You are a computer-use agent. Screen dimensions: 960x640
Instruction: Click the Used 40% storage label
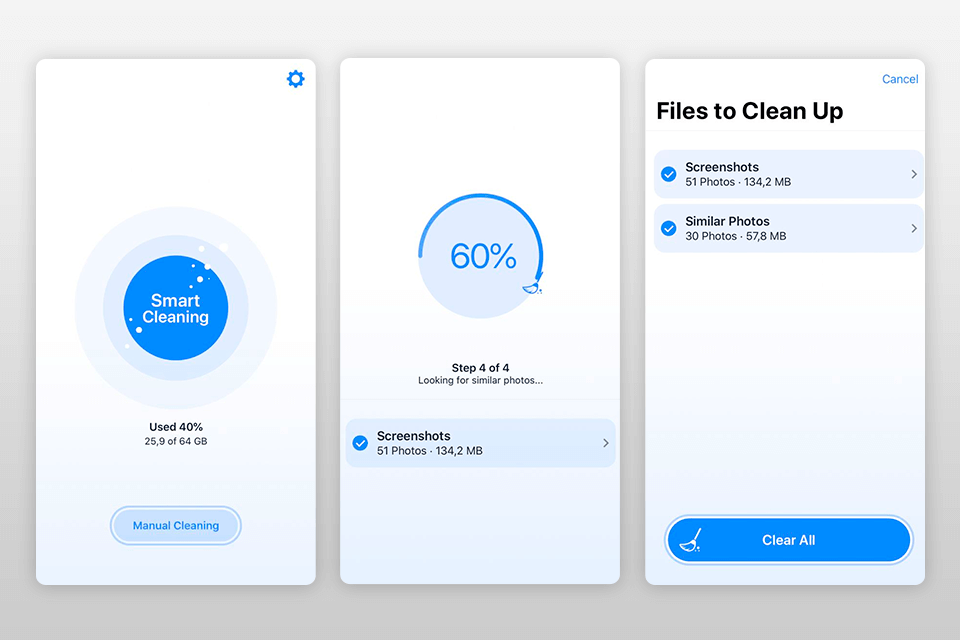coord(176,427)
